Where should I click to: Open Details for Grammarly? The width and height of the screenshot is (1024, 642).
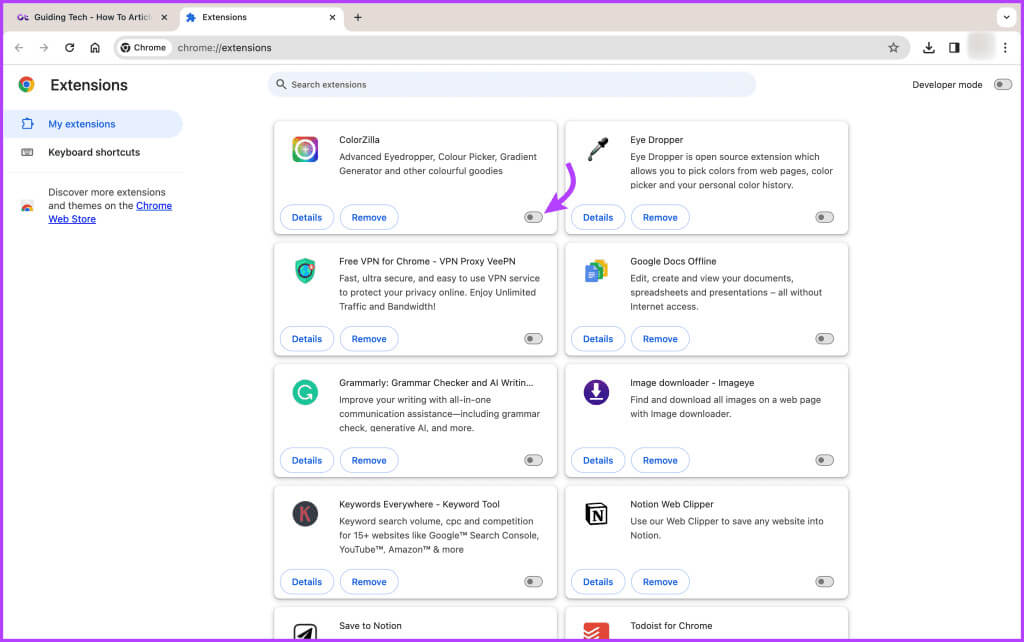307,460
